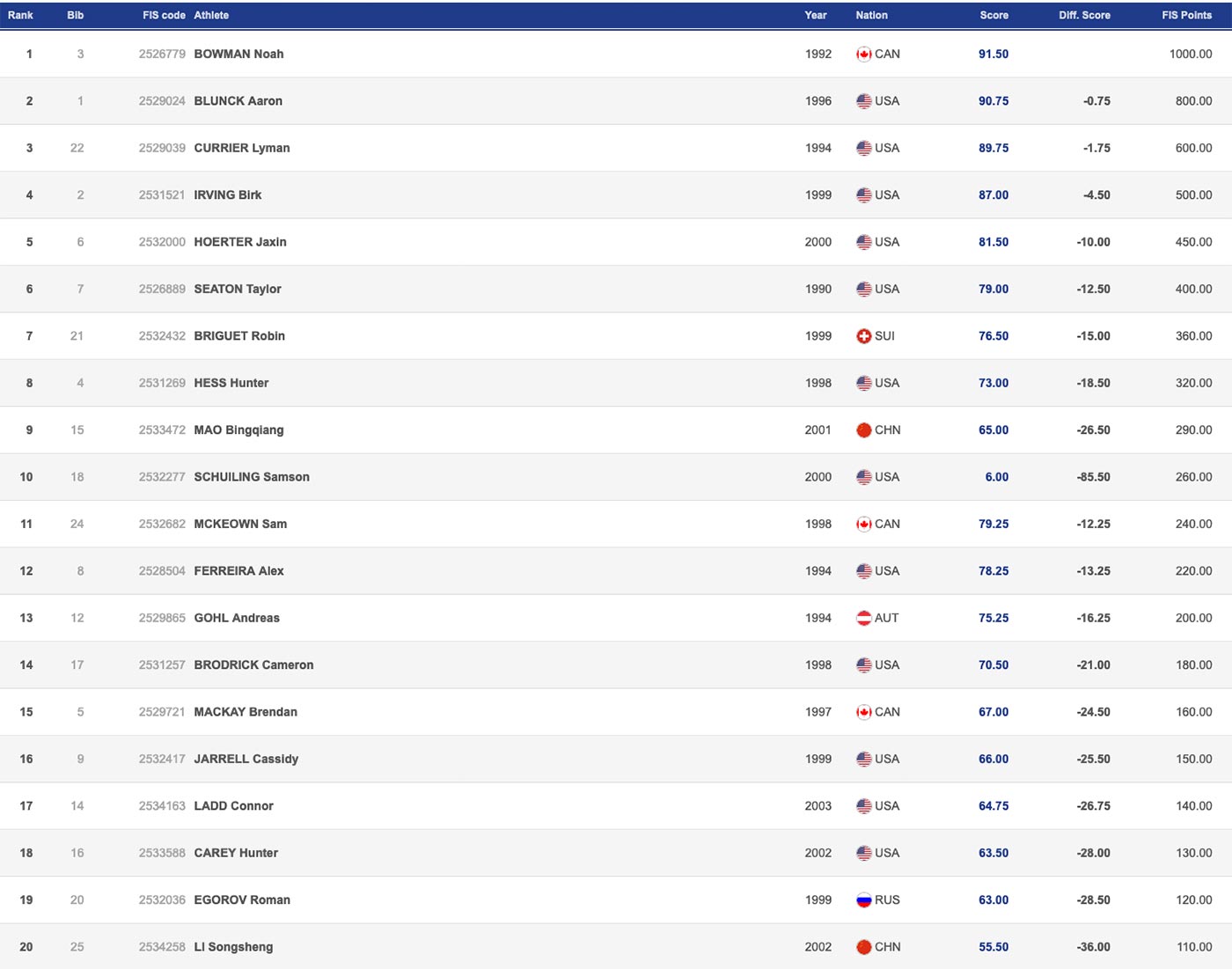1232x969 pixels.
Task: Click the score 6.00 in Schuiling's row
Action: pos(996,477)
